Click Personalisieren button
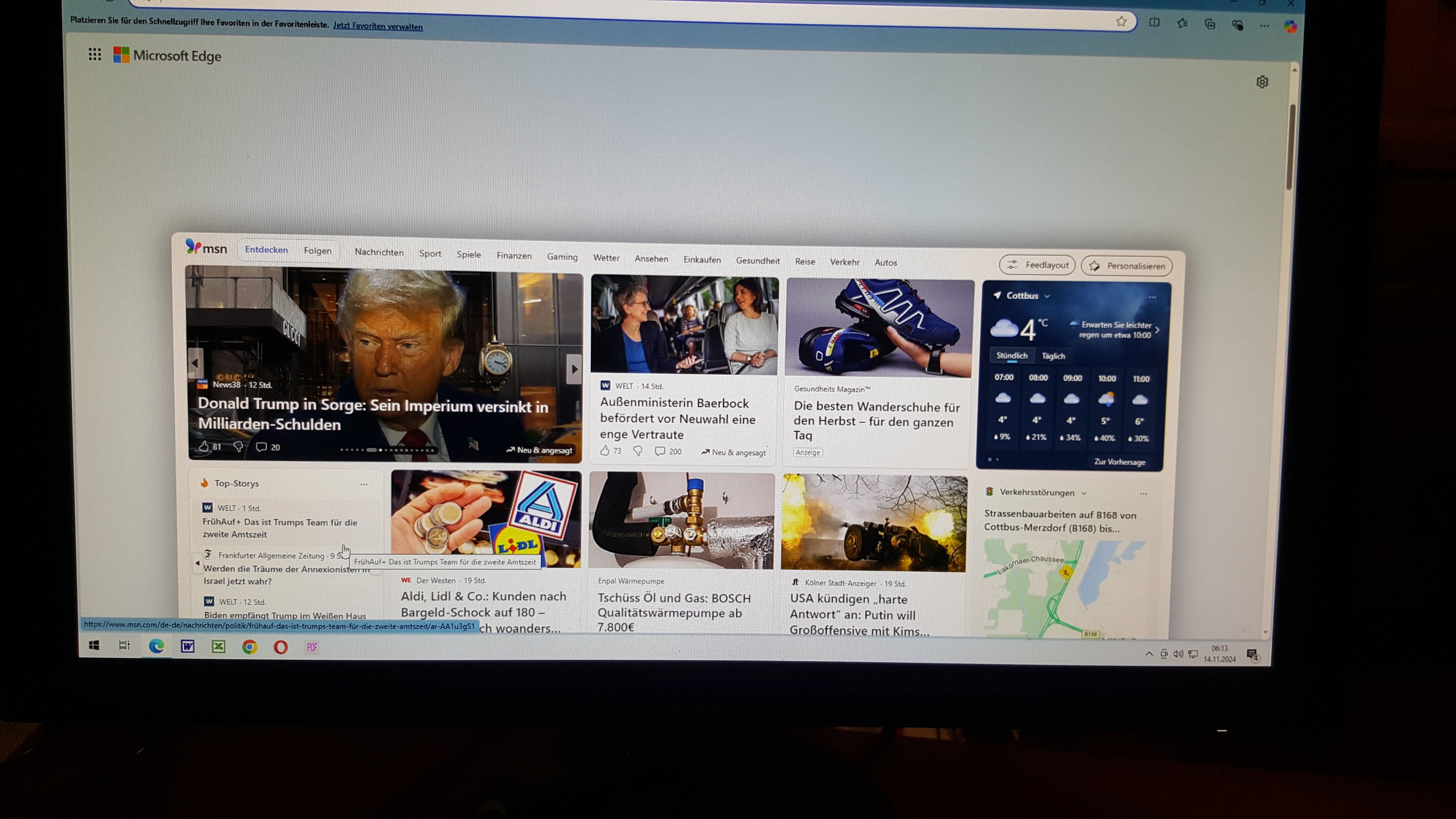Viewport: 1456px width, 819px height. coord(1127,266)
